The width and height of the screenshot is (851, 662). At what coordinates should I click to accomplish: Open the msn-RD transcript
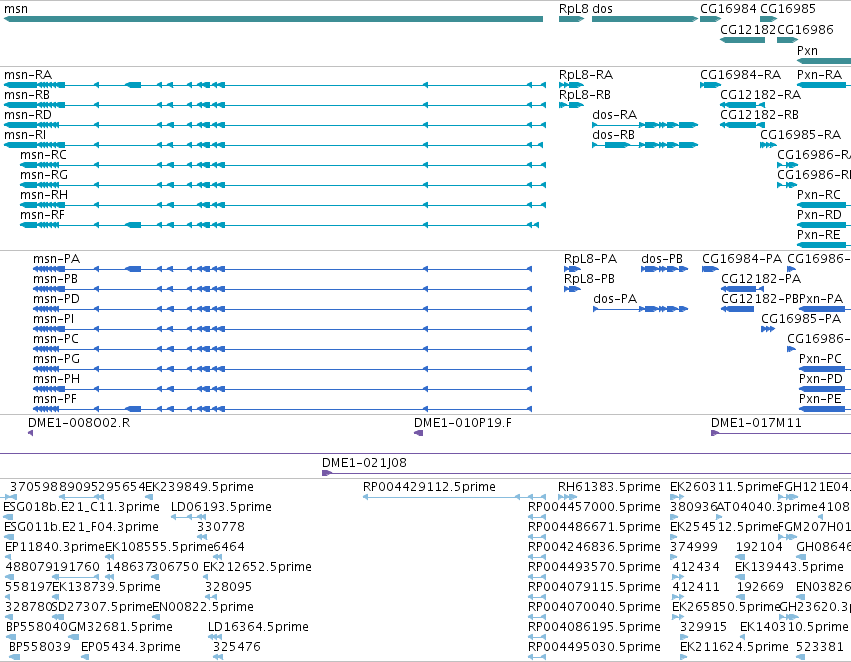tap(28, 115)
